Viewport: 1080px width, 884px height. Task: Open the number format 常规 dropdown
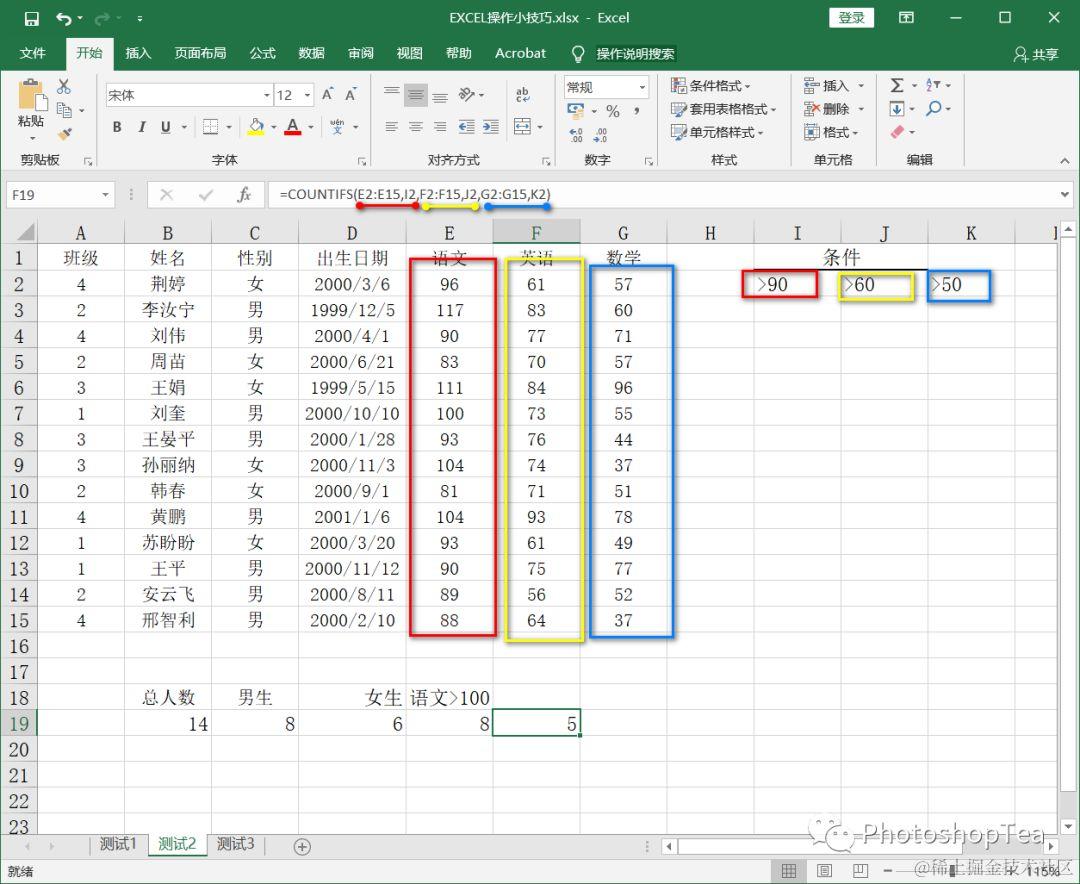(642, 88)
